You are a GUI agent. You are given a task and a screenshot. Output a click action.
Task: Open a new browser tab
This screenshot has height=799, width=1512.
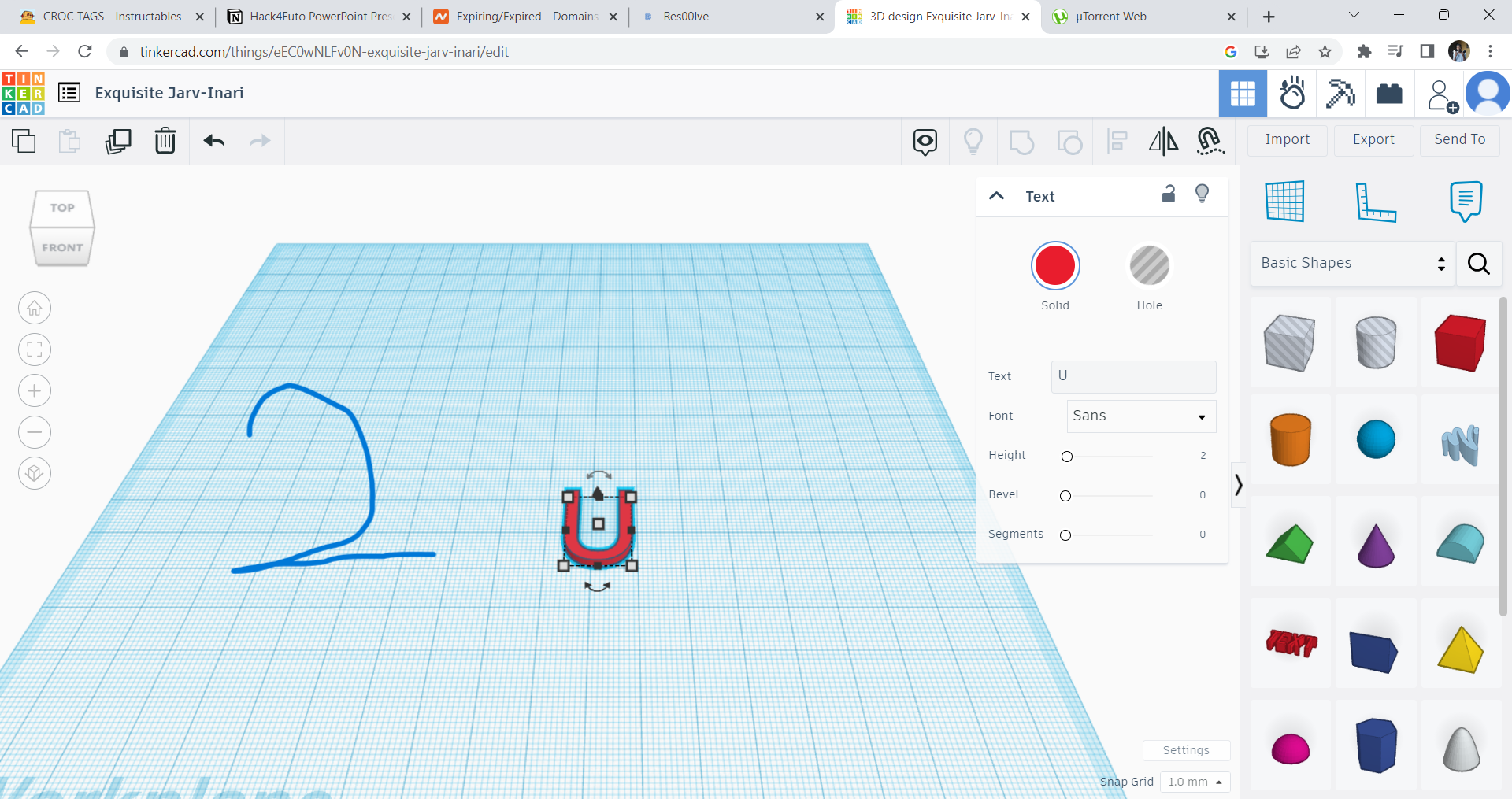[x=1269, y=17]
